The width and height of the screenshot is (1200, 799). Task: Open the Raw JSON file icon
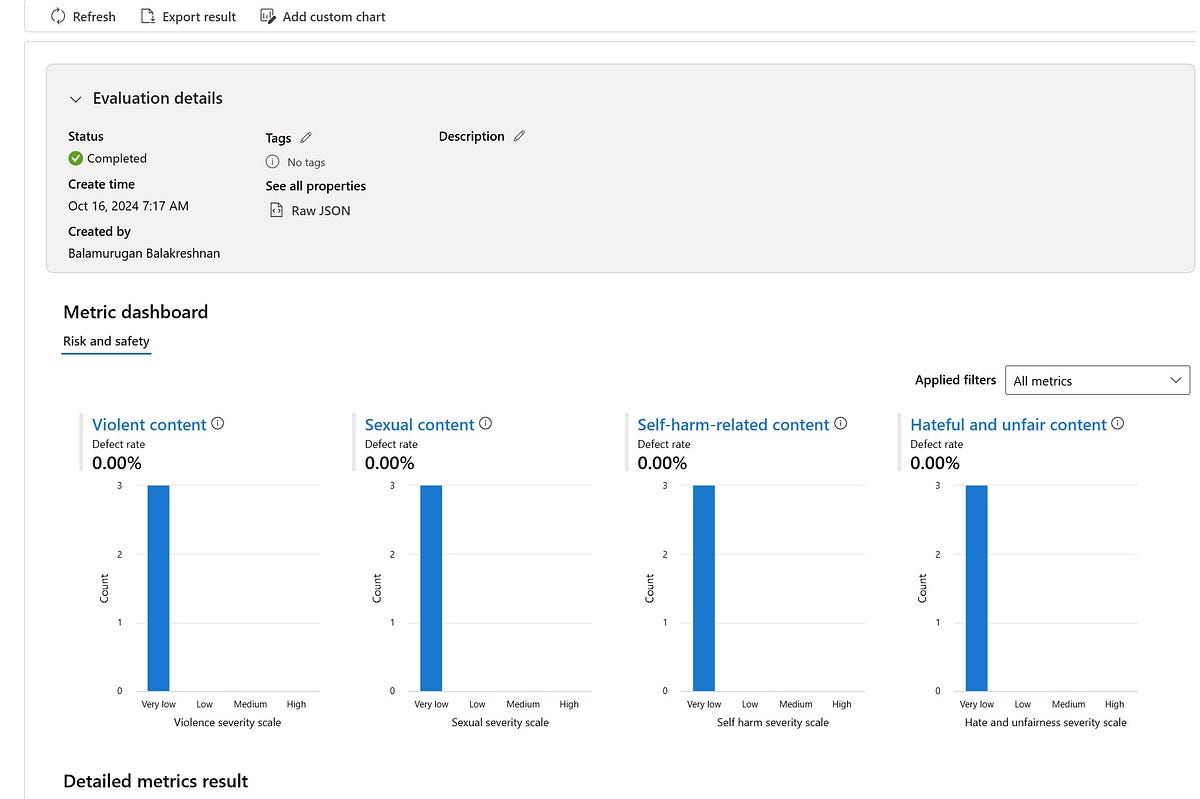(x=276, y=210)
